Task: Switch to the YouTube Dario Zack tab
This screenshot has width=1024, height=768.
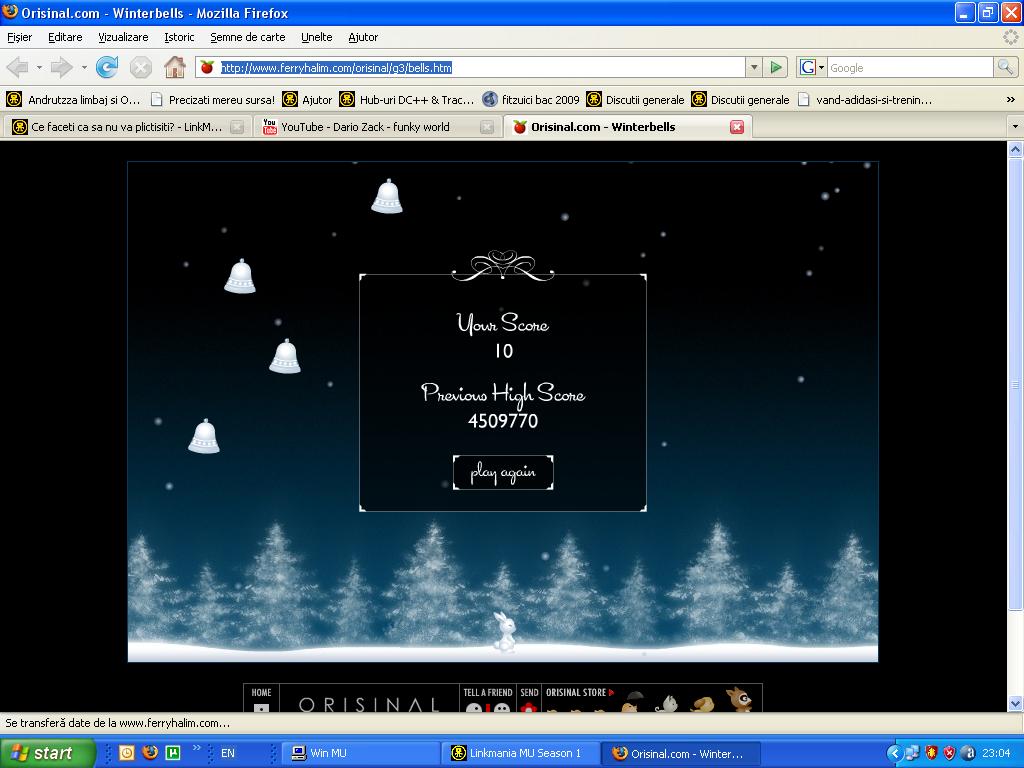Action: click(x=377, y=127)
